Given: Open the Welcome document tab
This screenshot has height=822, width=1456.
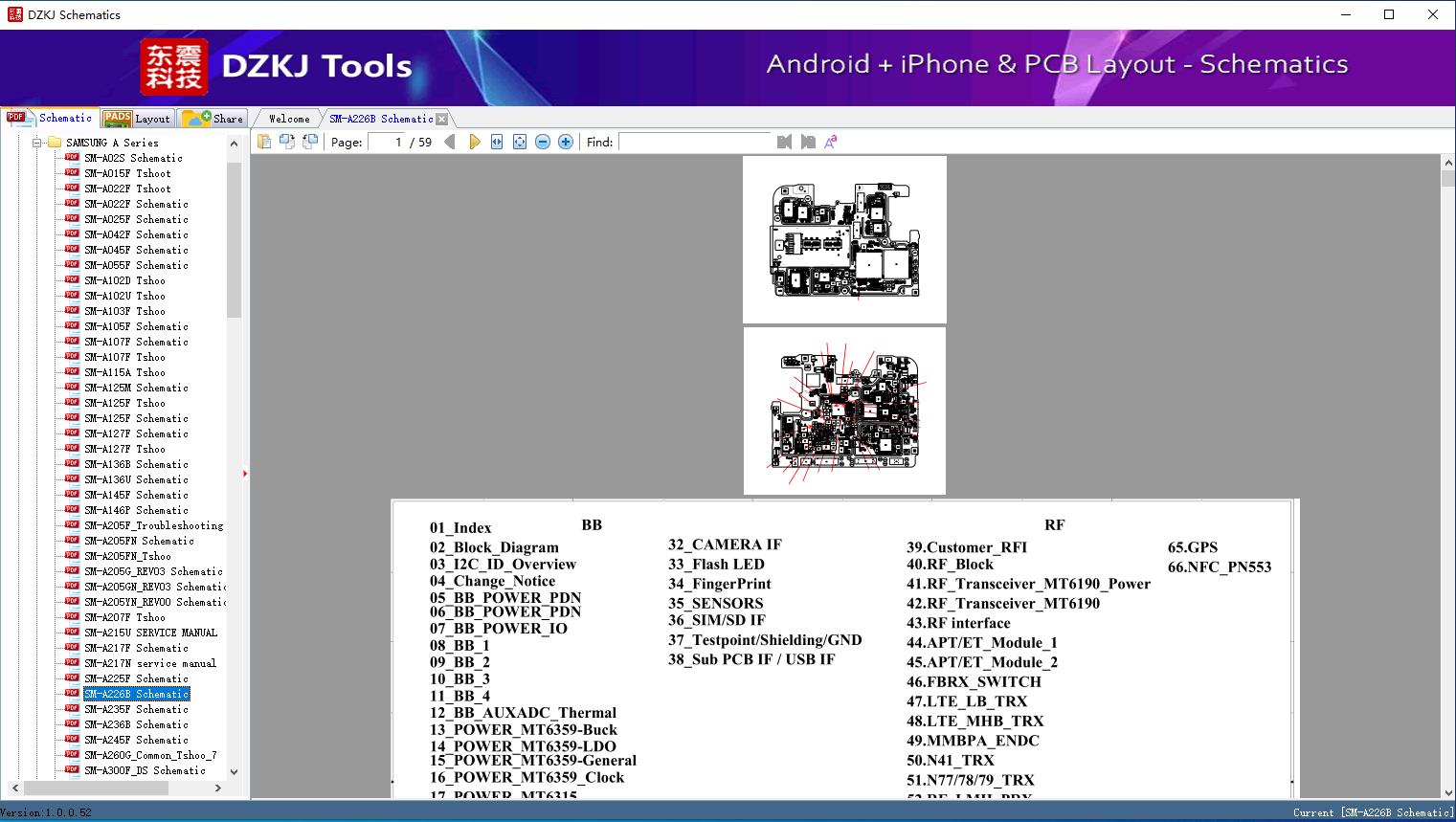Looking at the screenshot, I should pos(289,119).
